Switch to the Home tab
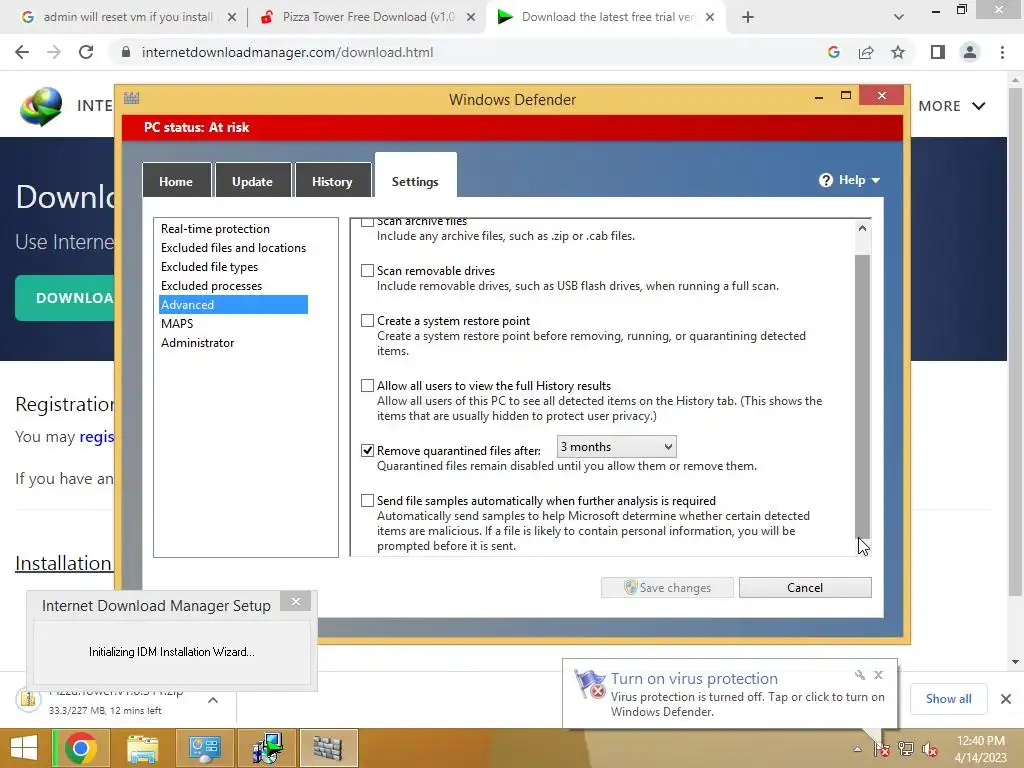Viewport: 1024px width, 768px height. (x=176, y=180)
